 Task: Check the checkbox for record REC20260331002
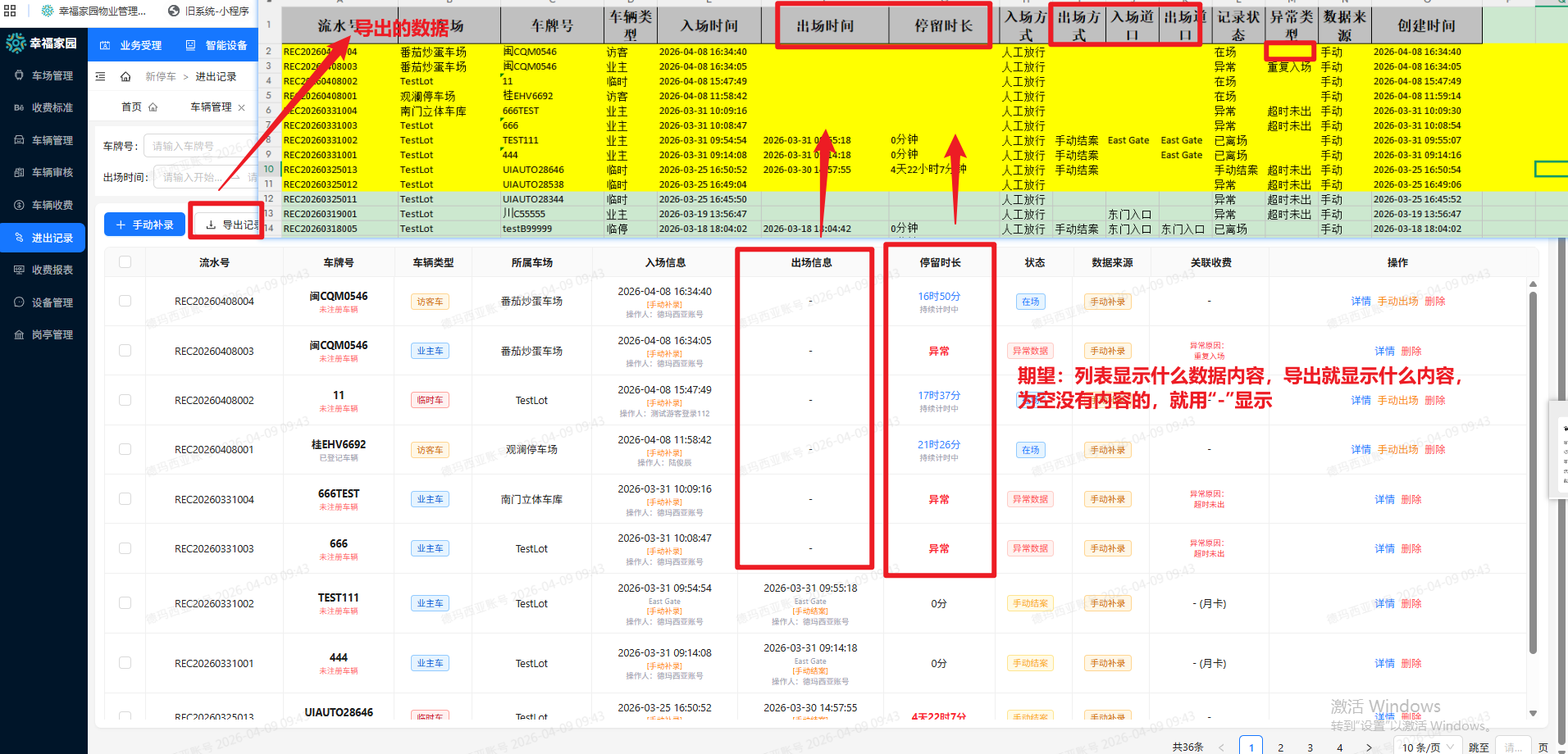click(125, 602)
